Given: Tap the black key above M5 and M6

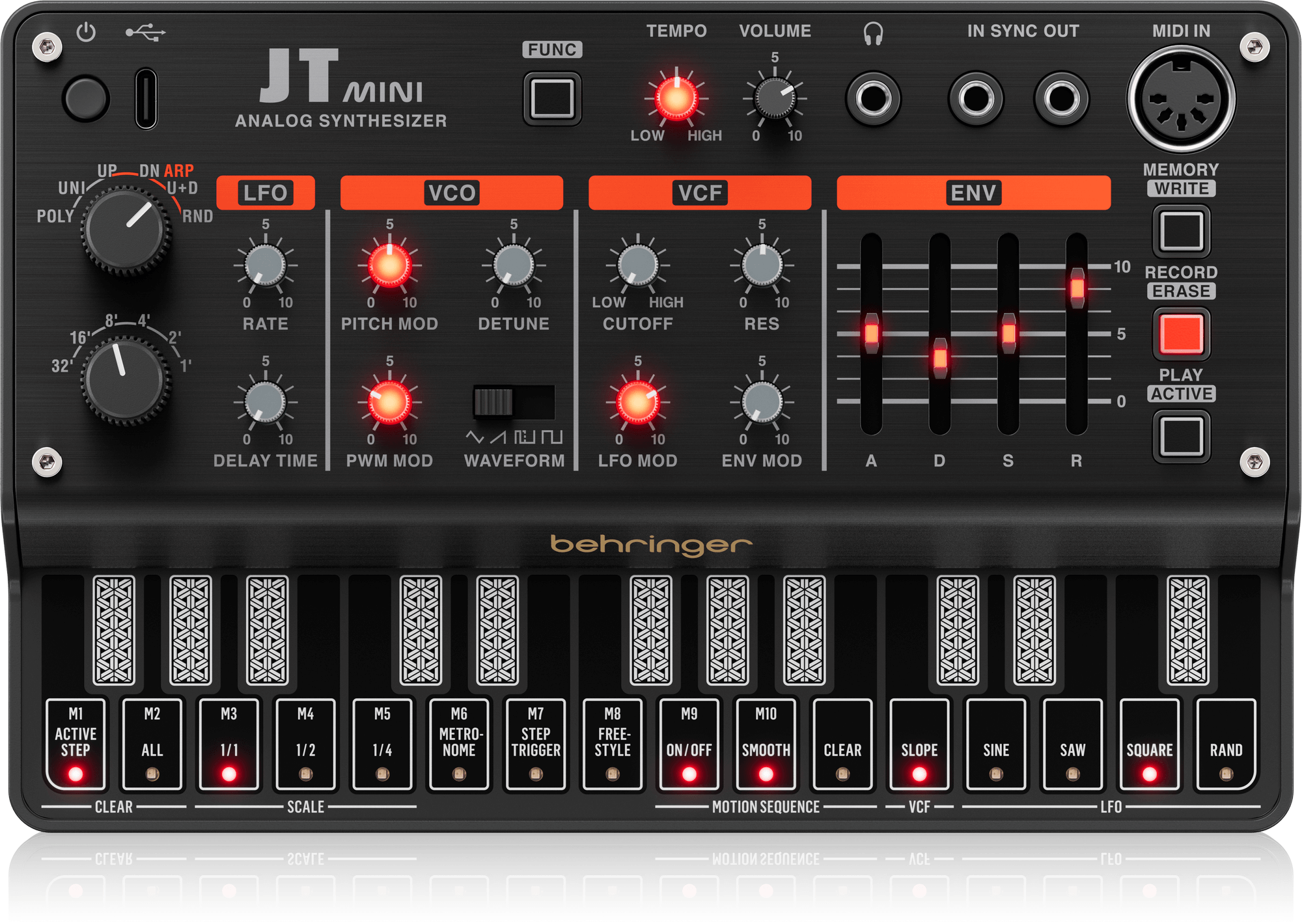Looking at the screenshot, I should [x=421, y=631].
